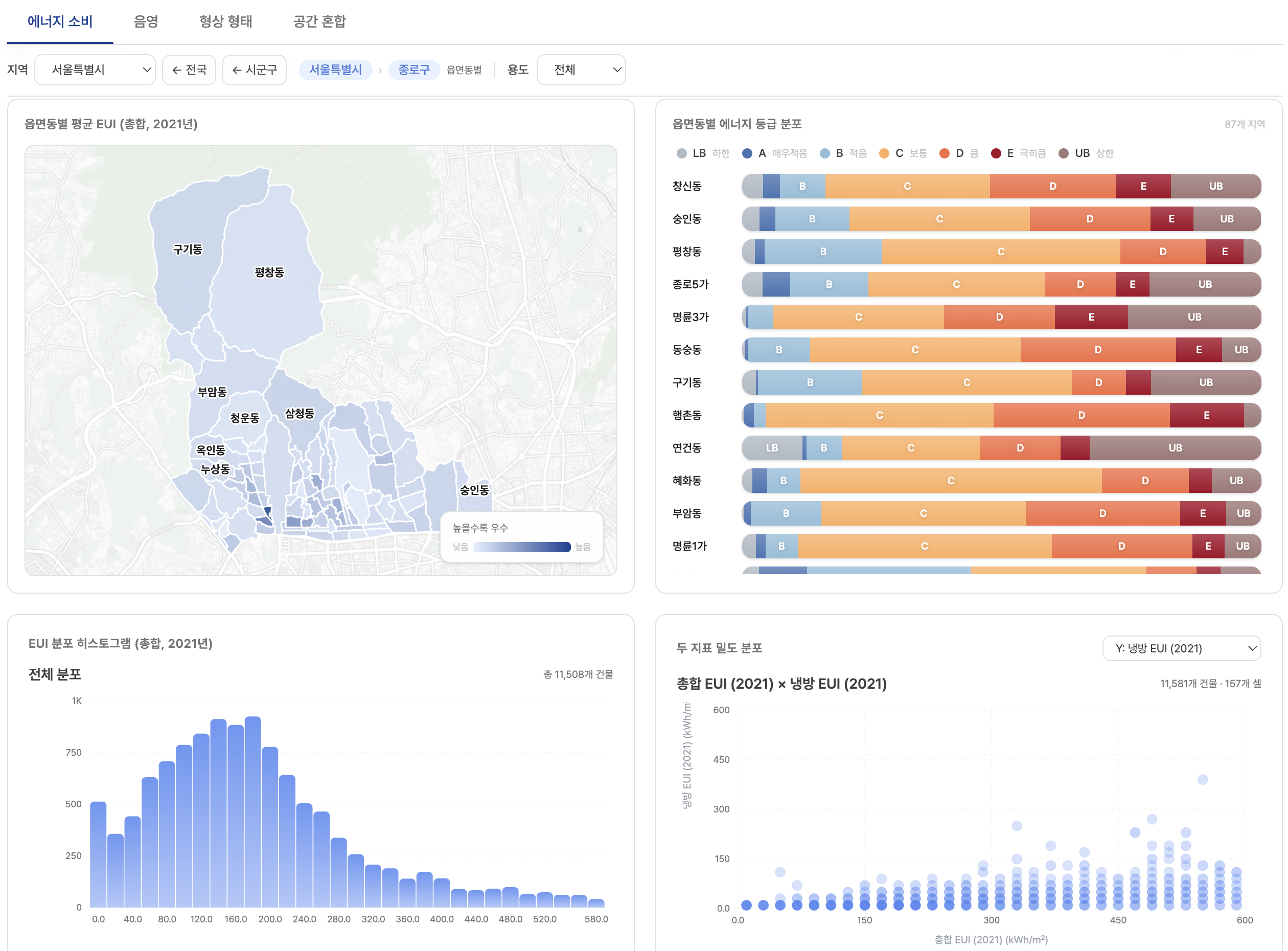Click the highest scatter point near 450 on the Y axis
The height and width of the screenshot is (951, 1288).
tap(1202, 779)
